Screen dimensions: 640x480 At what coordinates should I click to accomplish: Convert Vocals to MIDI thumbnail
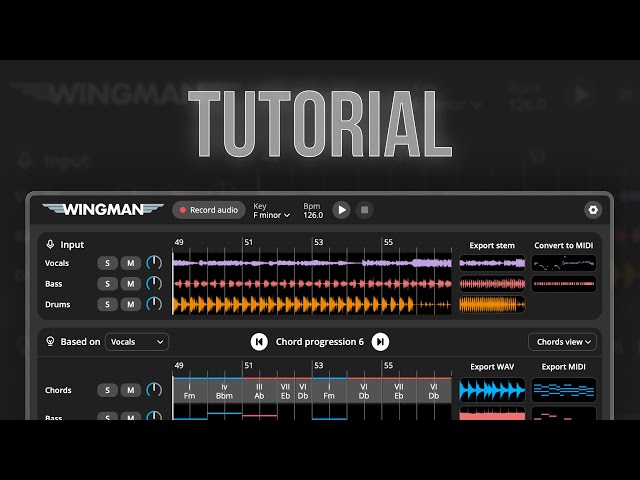pos(564,263)
